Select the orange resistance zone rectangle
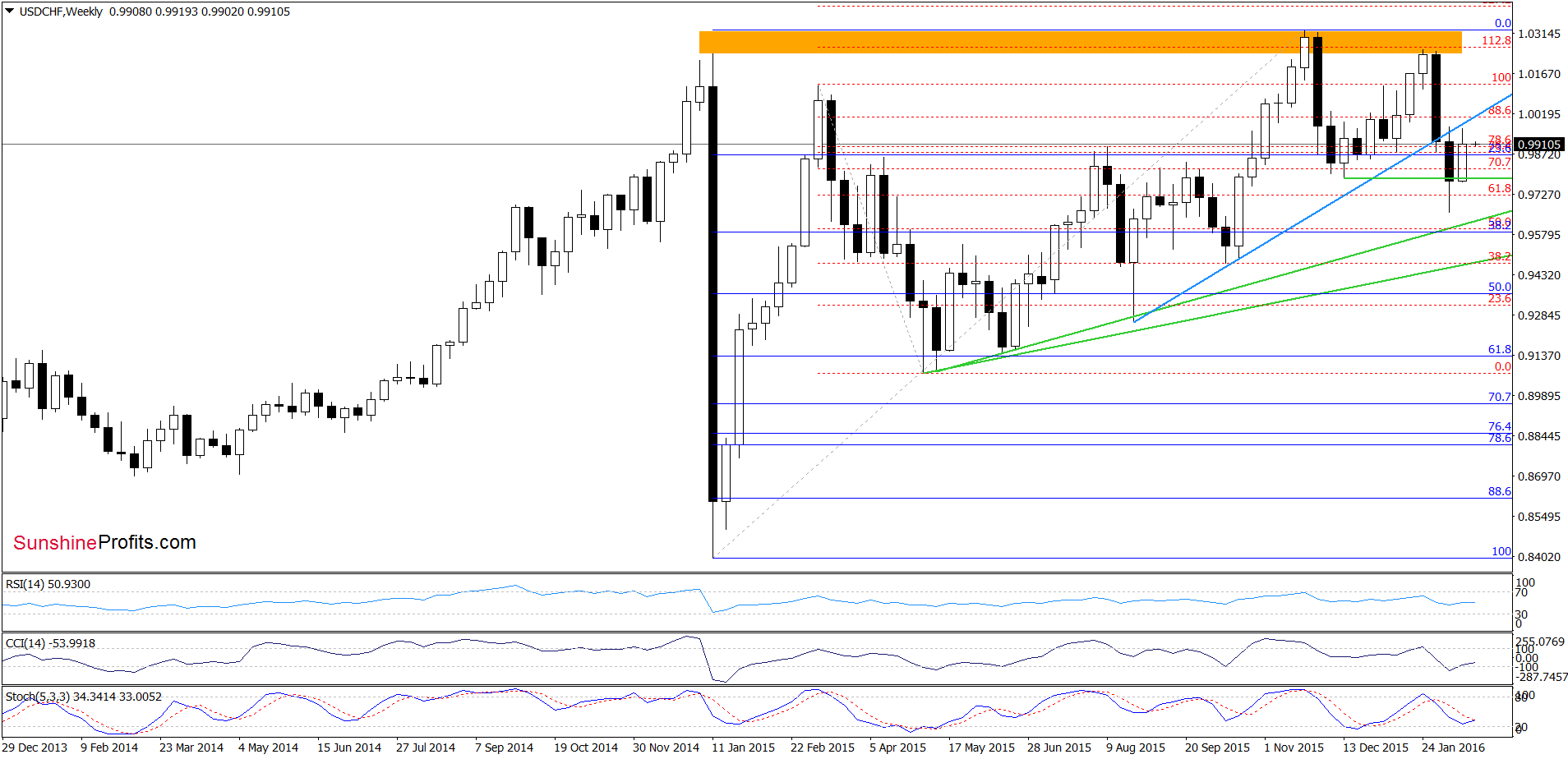The width and height of the screenshot is (1568, 759). [x=1080, y=42]
